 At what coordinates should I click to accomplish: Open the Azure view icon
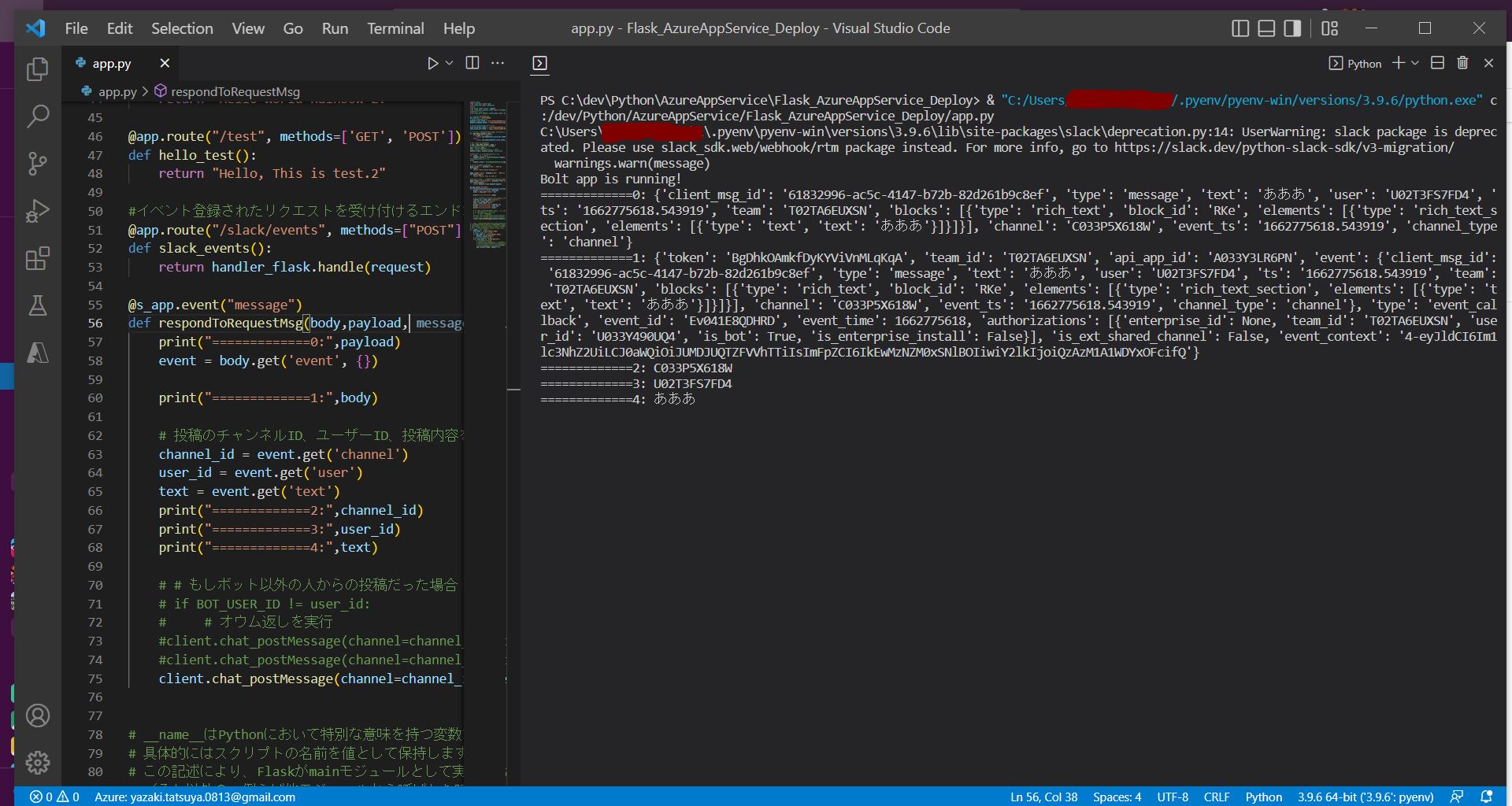pos(37,353)
